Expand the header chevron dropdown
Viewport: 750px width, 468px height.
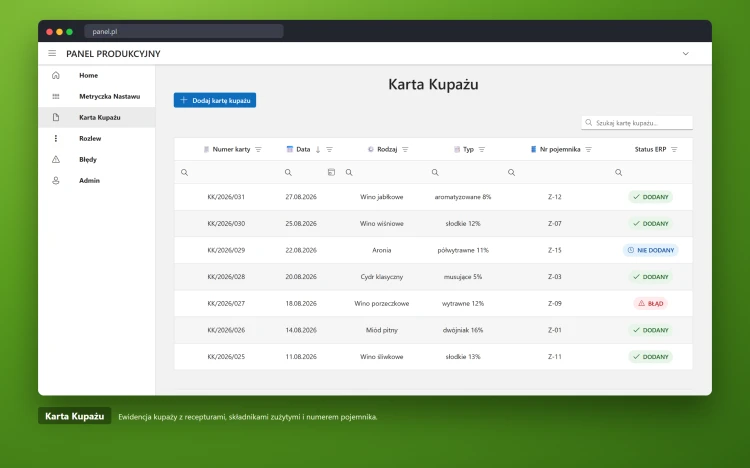click(685, 54)
